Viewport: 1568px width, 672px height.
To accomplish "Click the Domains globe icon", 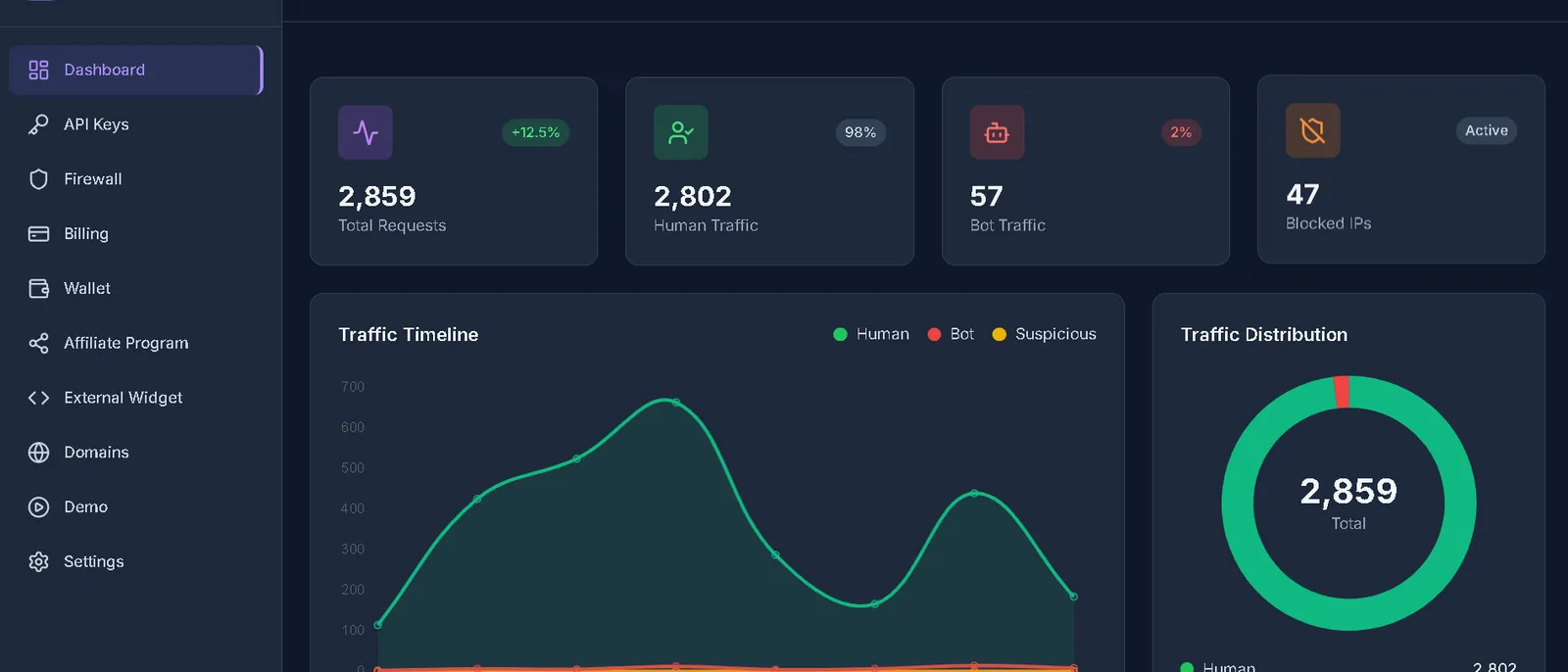I will 38,453.
